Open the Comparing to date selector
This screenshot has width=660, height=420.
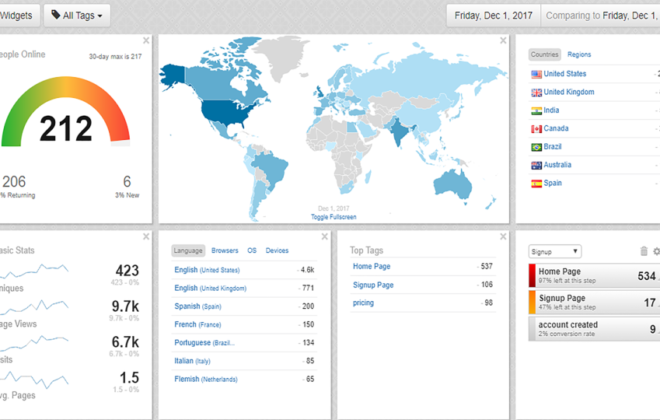click(601, 16)
